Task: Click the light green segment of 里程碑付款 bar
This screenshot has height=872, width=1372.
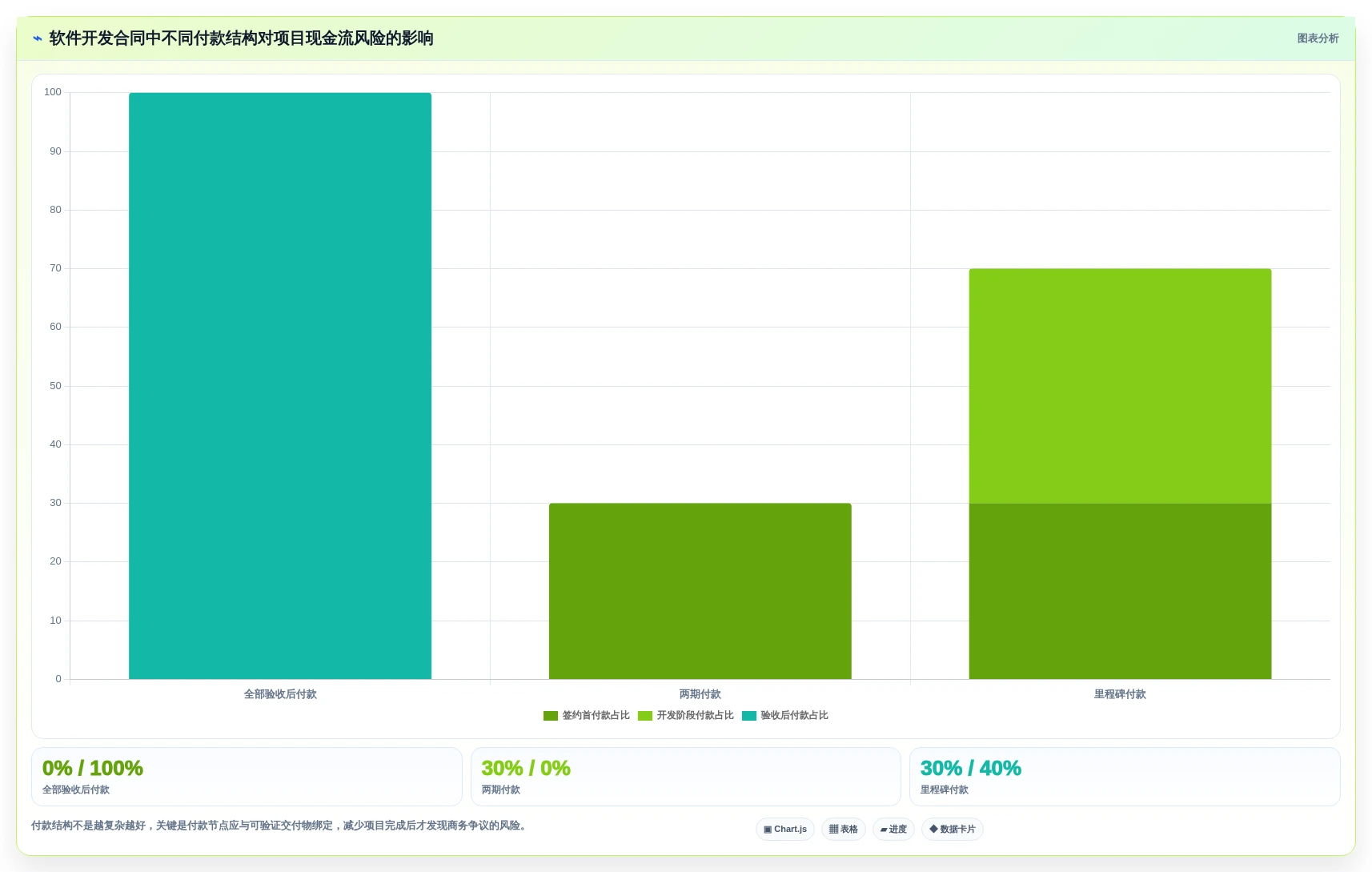Action: (x=1120, y=386)
